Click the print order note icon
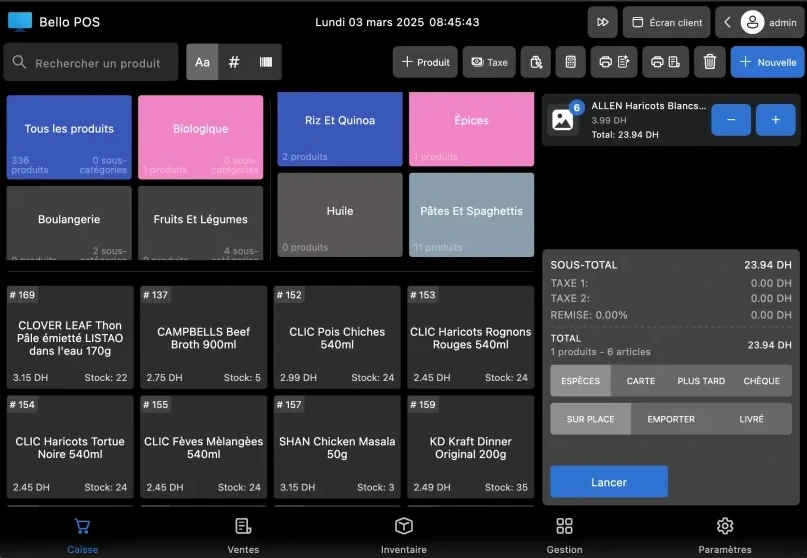Viewport: 807px width, 558px height. pyautogui.click(x=614, y=62)
